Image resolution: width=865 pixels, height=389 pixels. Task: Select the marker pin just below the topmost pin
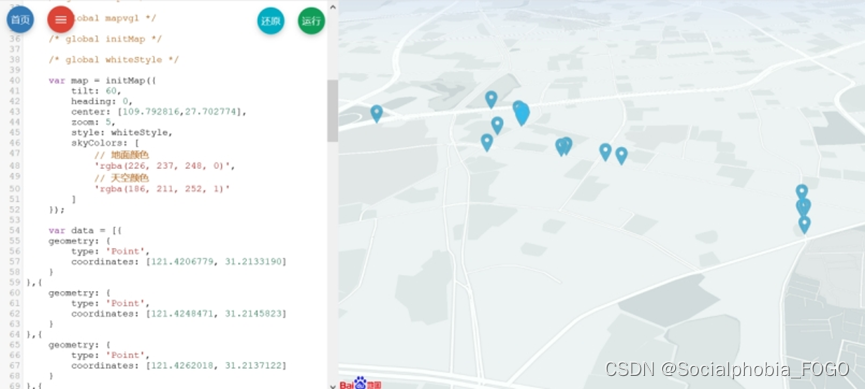tap(497, 125)
